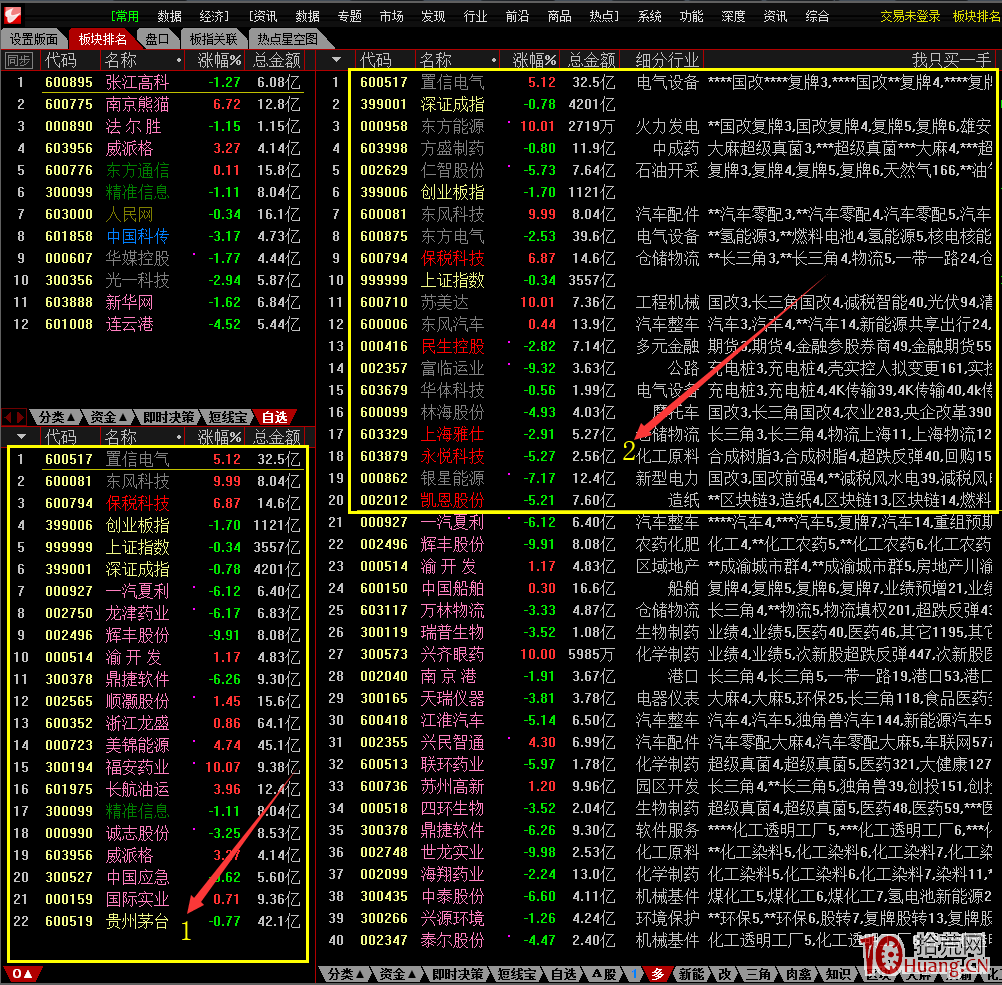Select 中国科传 row in top-left list
This screenshot has width=1002, height=985.
tap(157, 236)
